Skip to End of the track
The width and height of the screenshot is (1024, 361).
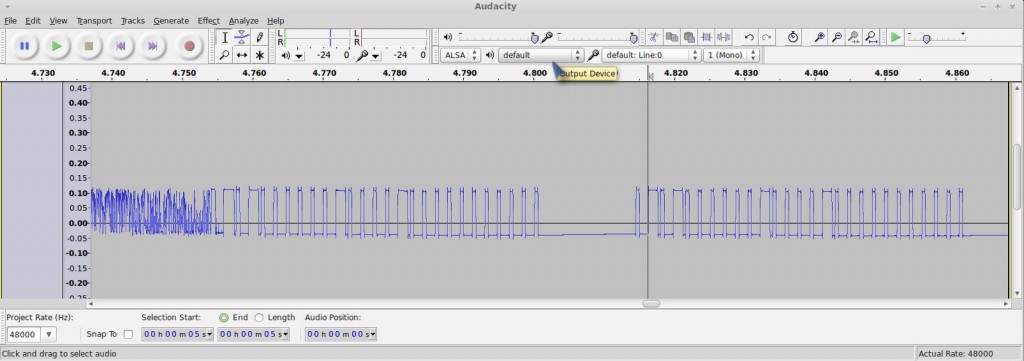coord(153,46)
